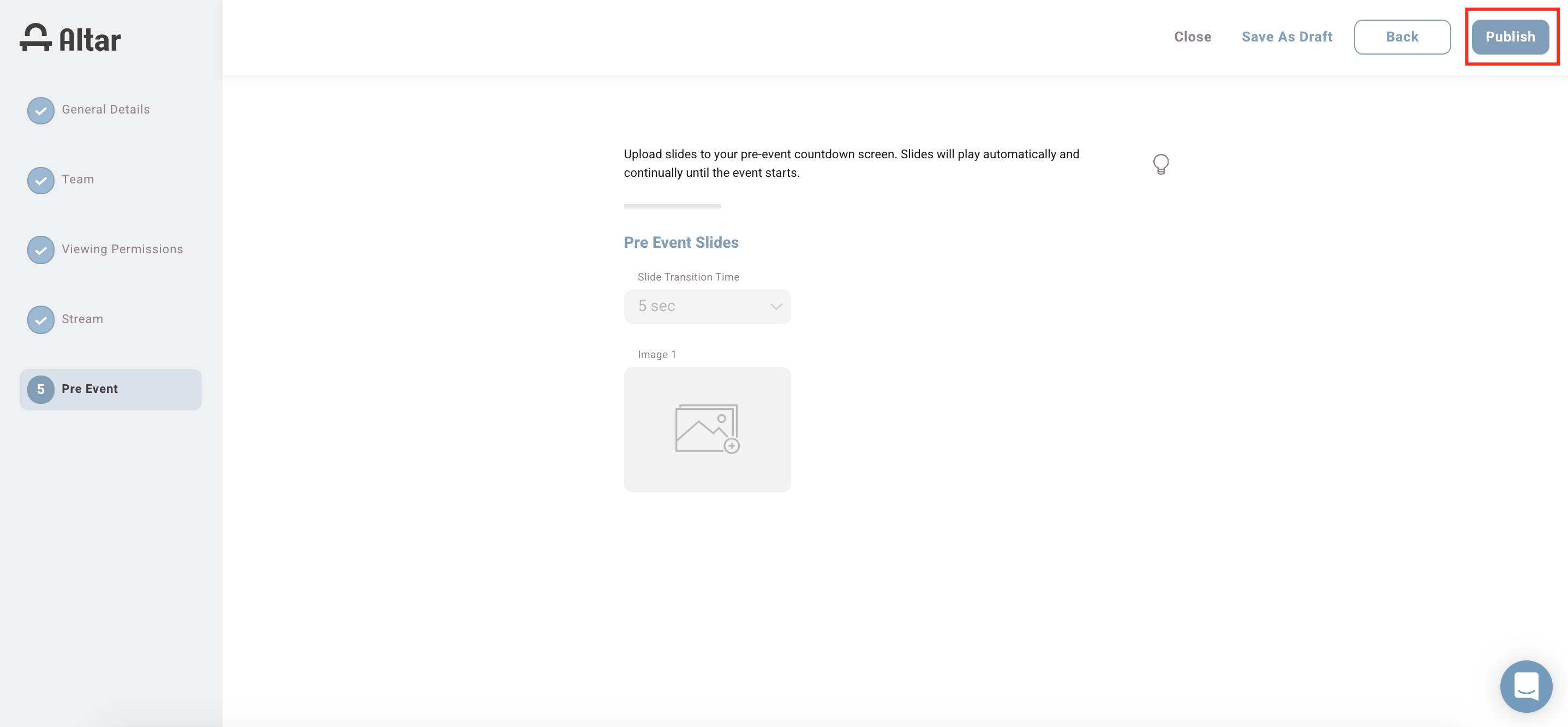Click the Slide Transition Time label
Image resolution: width=1568 pixels, height=727 pixels.
[689, 277]
